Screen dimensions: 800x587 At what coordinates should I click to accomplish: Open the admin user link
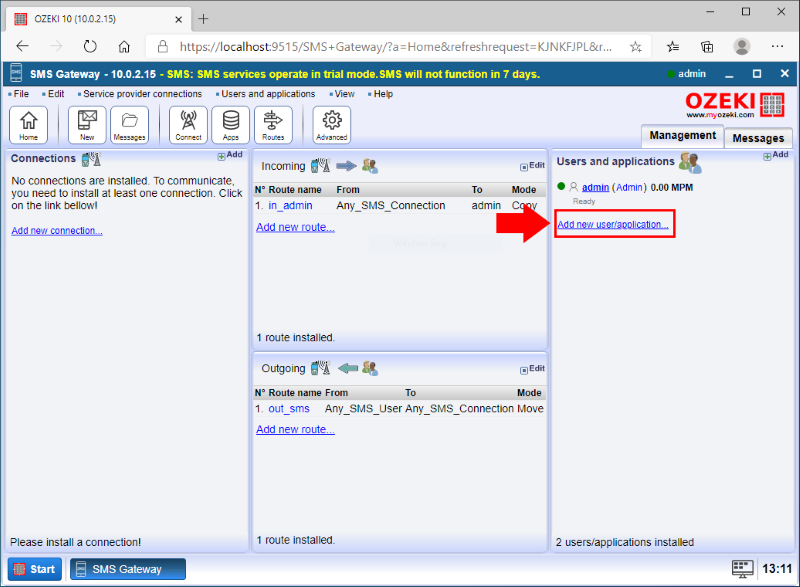(595, 188)
